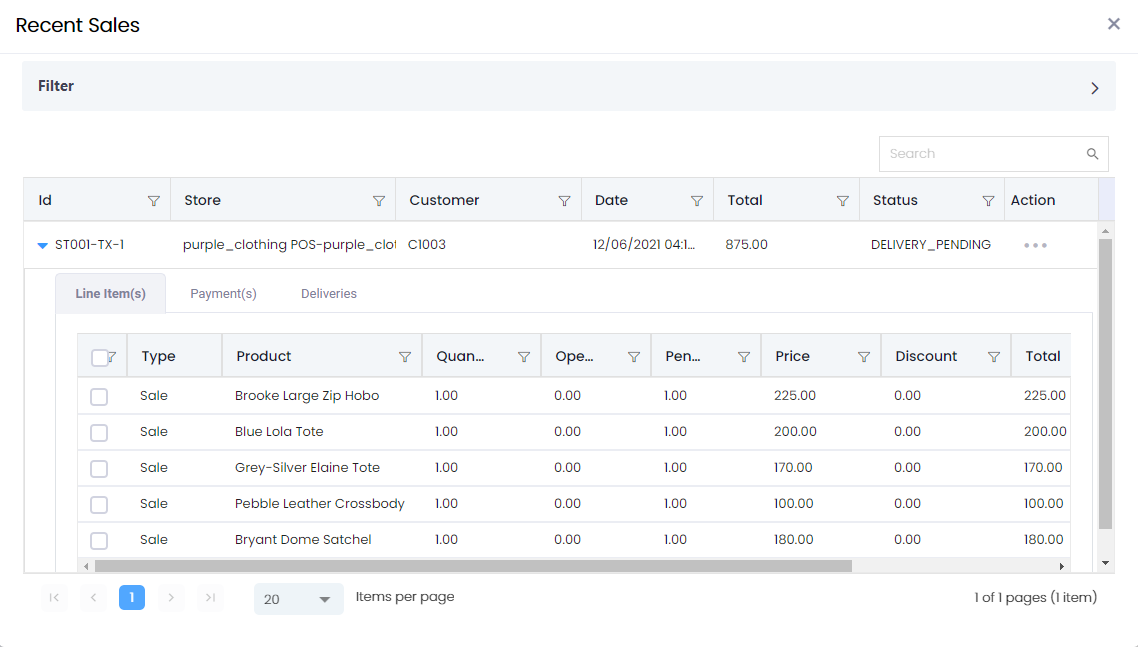1138x647 pixels.
Task: Collapse the ST001-TX-1 sale row
Action: click(x=42, y=245)
